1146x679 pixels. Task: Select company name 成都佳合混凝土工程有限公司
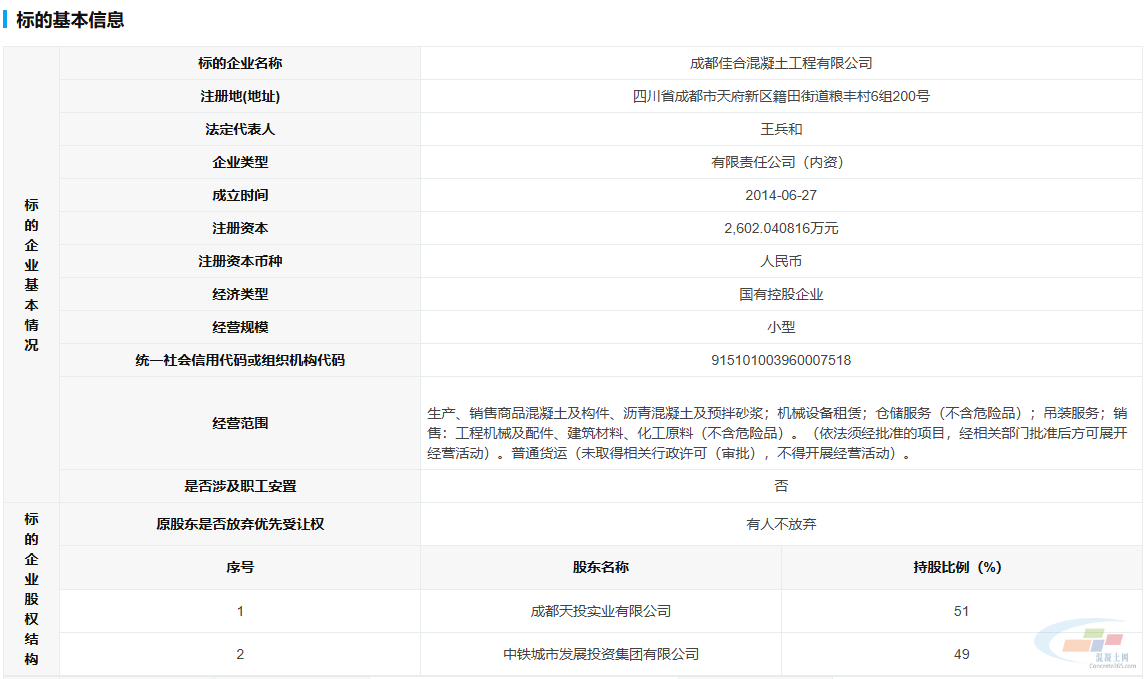click(x=781, y=63)
